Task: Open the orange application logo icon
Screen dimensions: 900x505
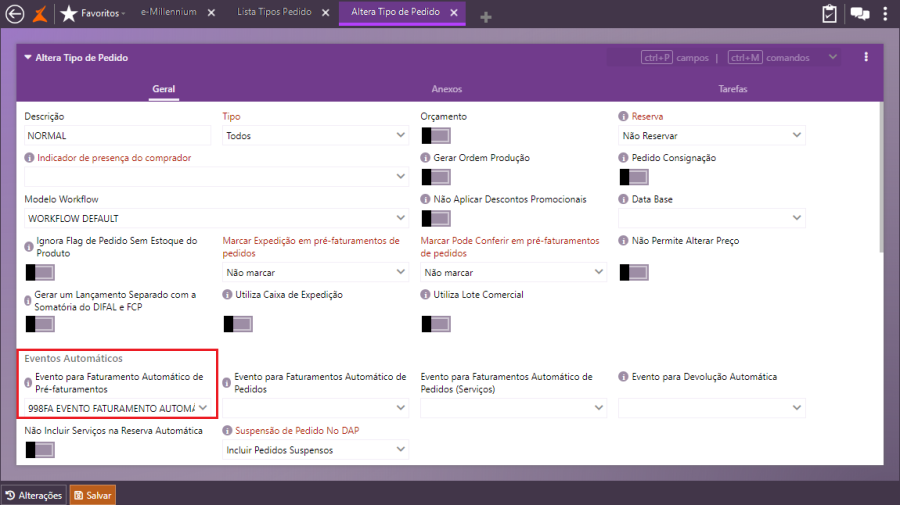Action: point(40,13)
